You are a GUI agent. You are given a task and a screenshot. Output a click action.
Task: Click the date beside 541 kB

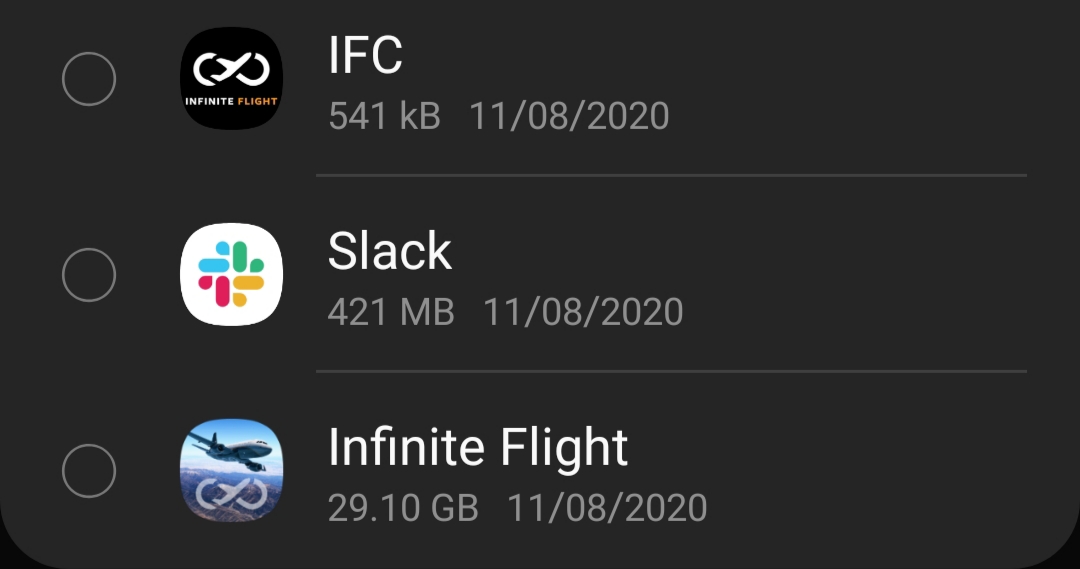pos(569,116)
